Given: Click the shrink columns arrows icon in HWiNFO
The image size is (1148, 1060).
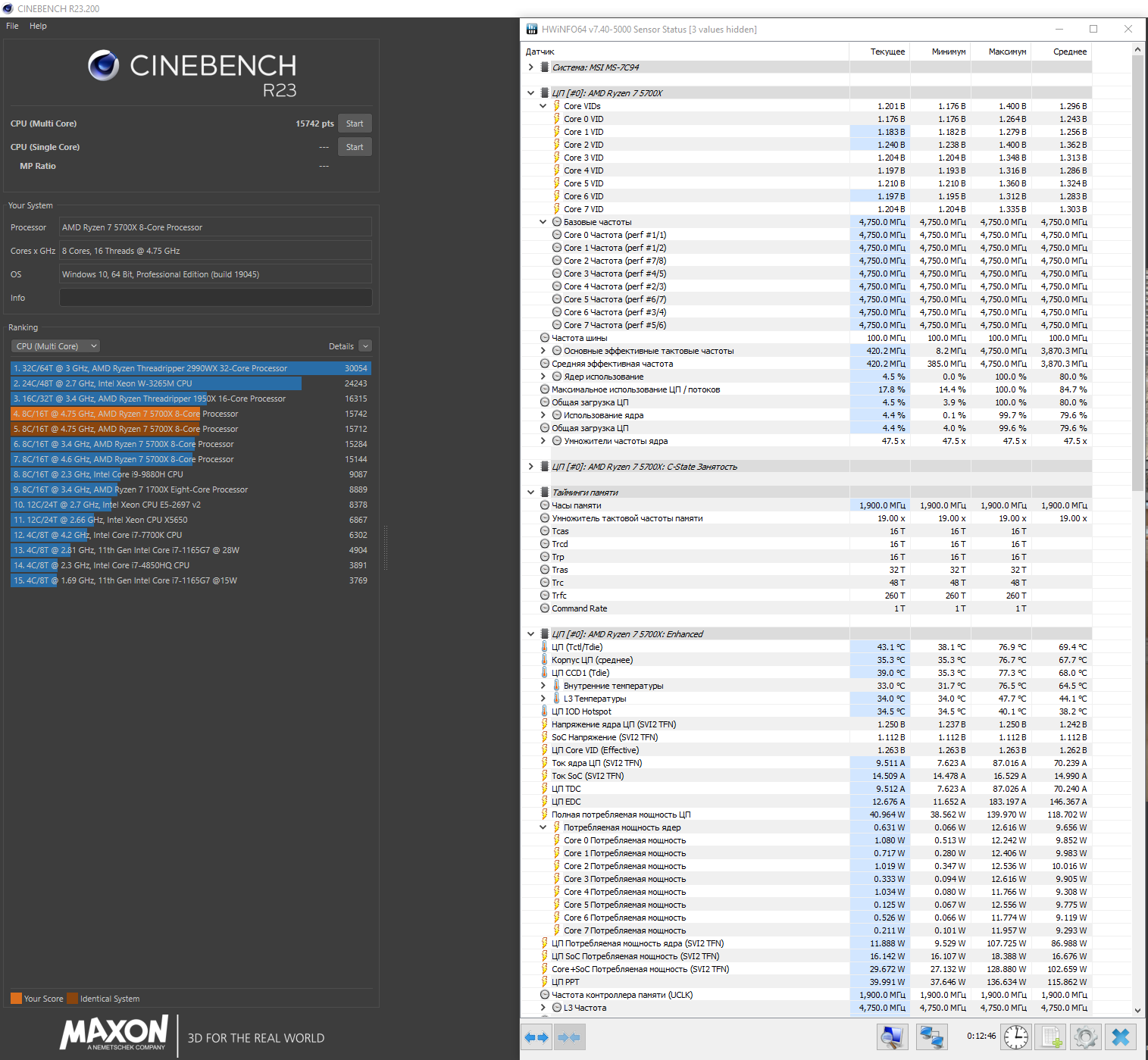Looking at the screenshot, I should [569, 1037].
